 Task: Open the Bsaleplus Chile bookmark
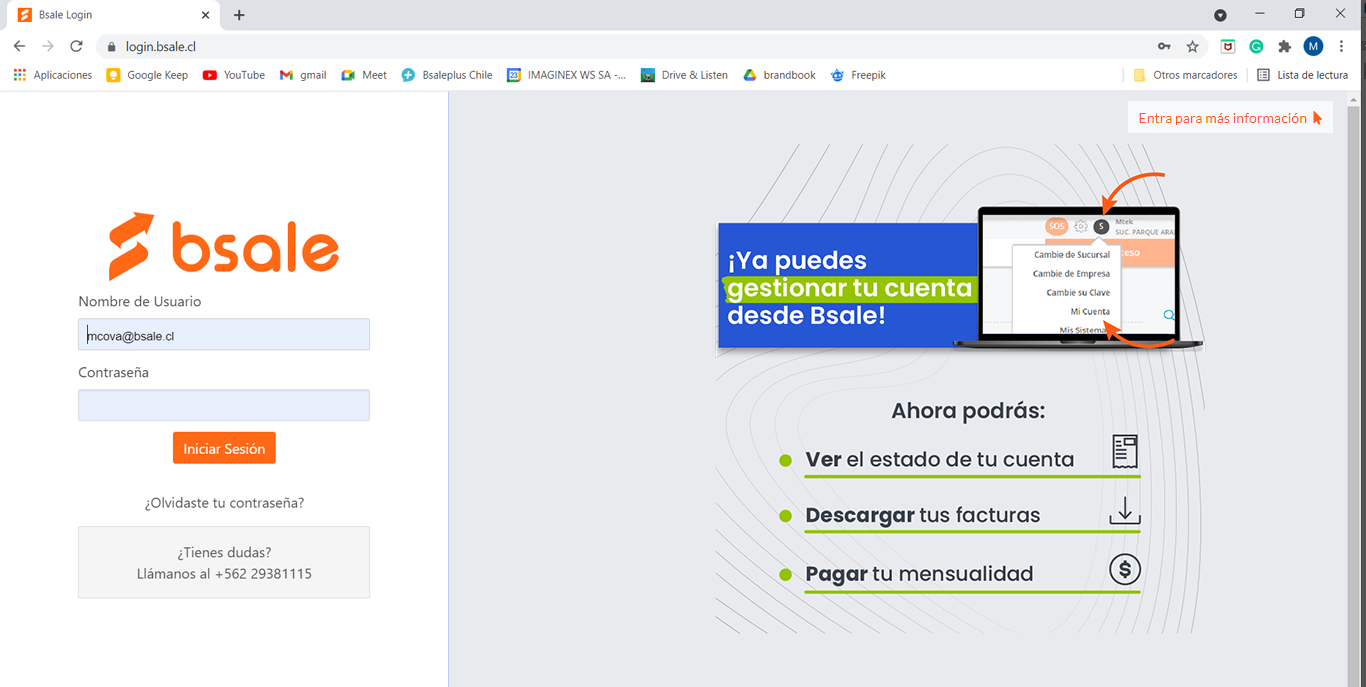point(447,75)
